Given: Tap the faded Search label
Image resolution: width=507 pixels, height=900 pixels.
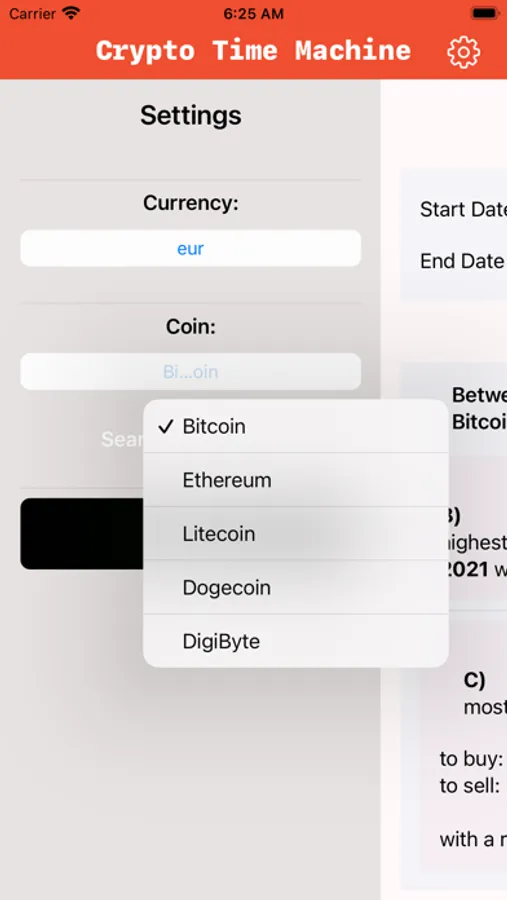Looking at the screenshot, I should [x=122, y=440].
